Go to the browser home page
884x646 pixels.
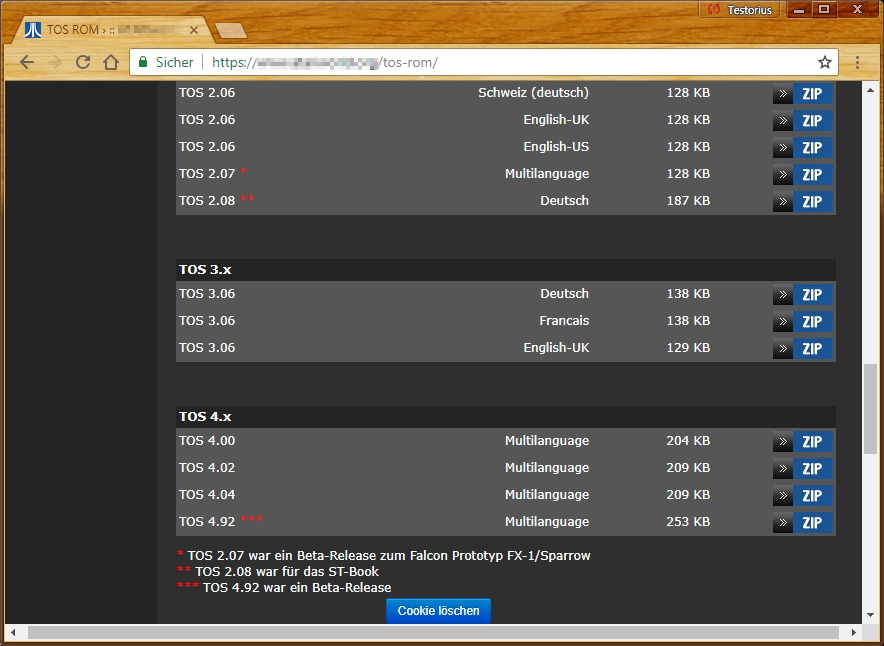(110, 62)
